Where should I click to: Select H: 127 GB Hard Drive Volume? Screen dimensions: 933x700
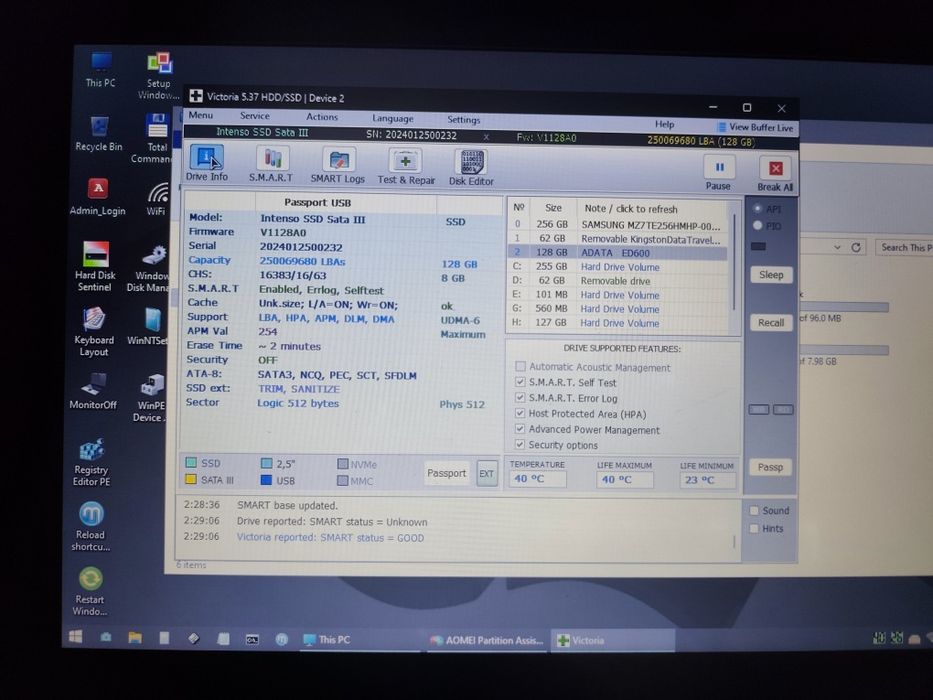point(618,323)
